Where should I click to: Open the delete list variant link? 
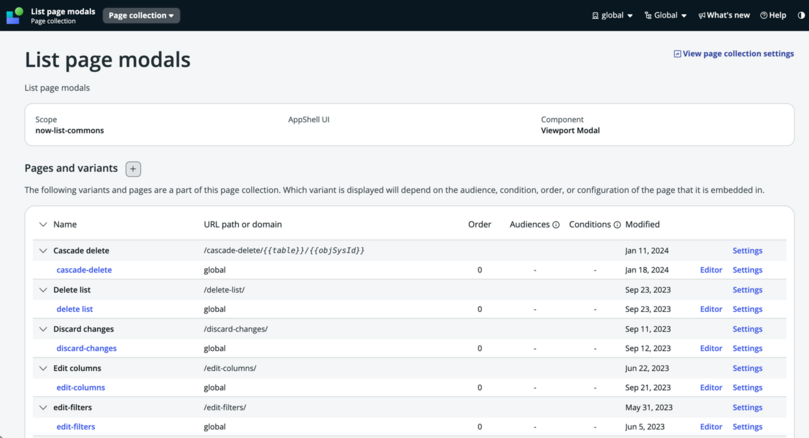[x=75, y=309]
